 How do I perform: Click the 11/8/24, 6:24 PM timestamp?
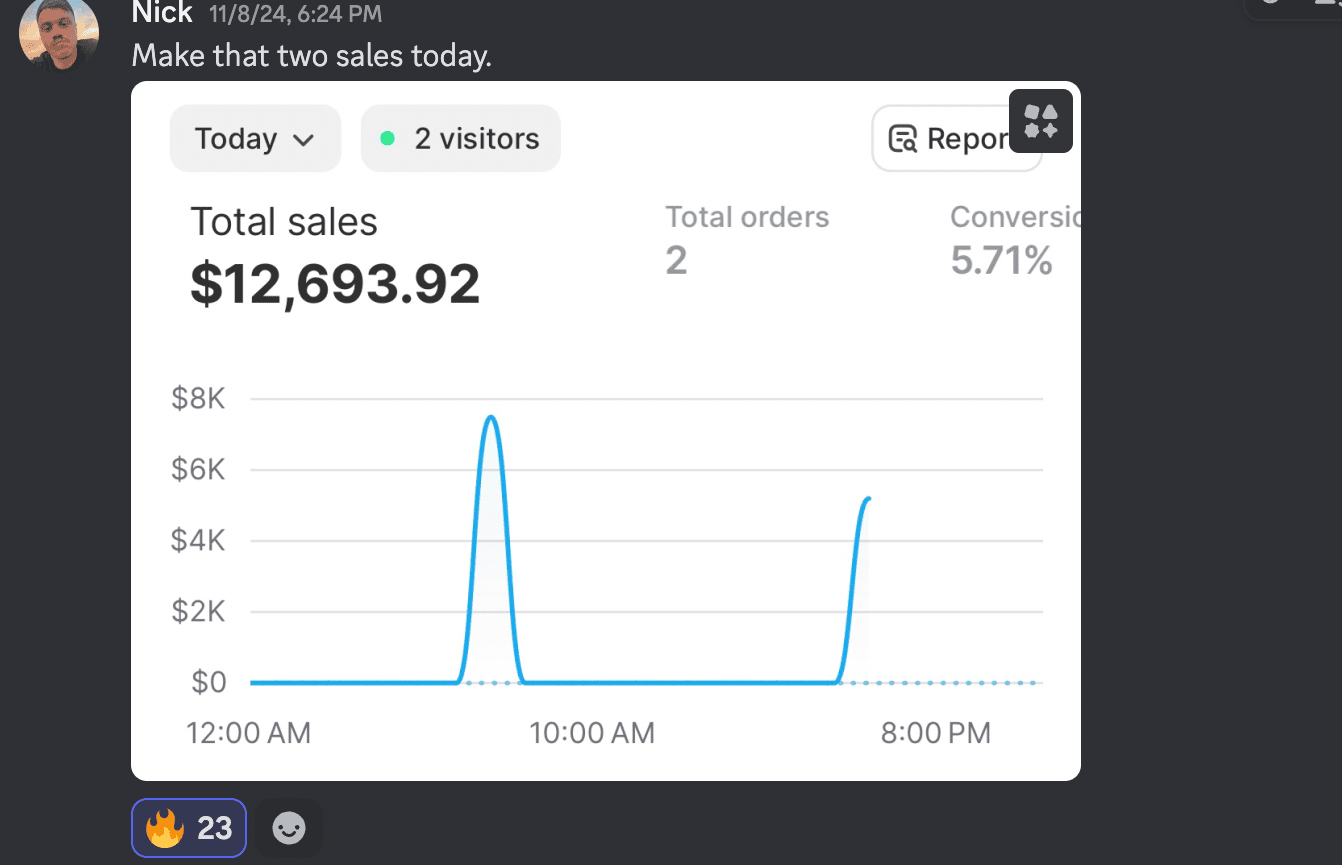[x=295, y=14]
